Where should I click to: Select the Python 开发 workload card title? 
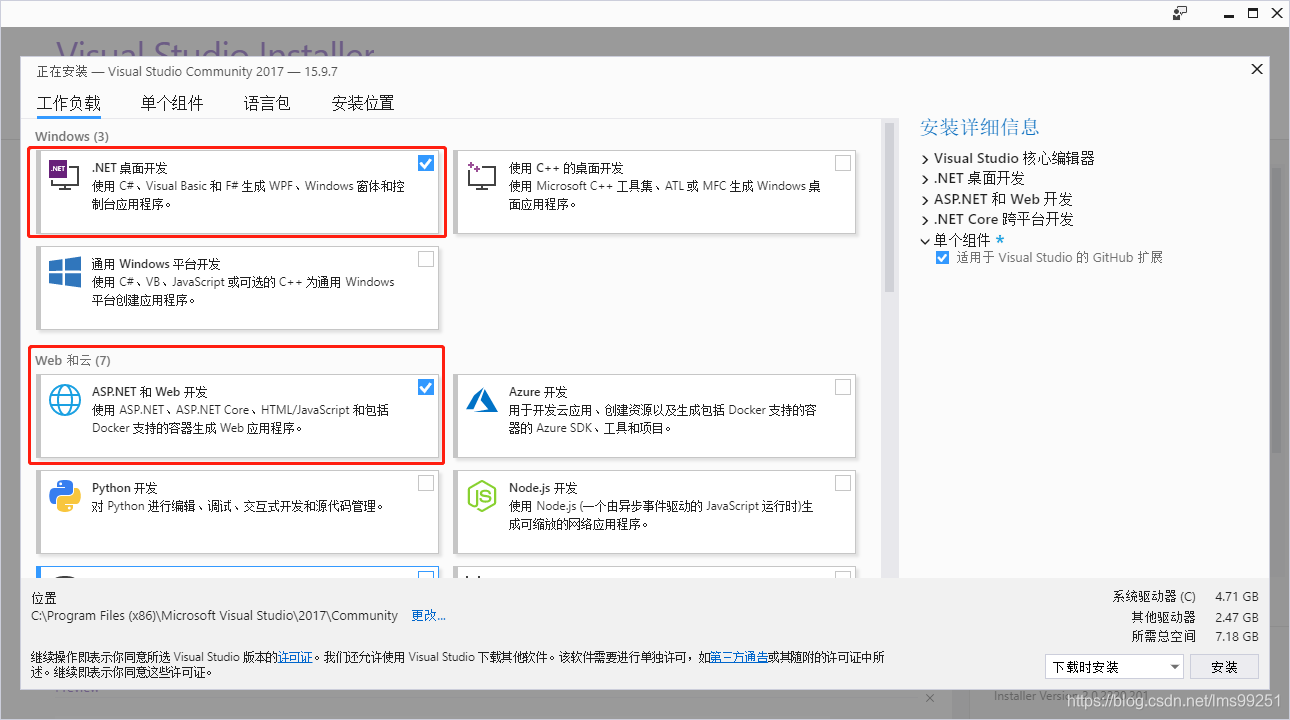tap(125, 488)
